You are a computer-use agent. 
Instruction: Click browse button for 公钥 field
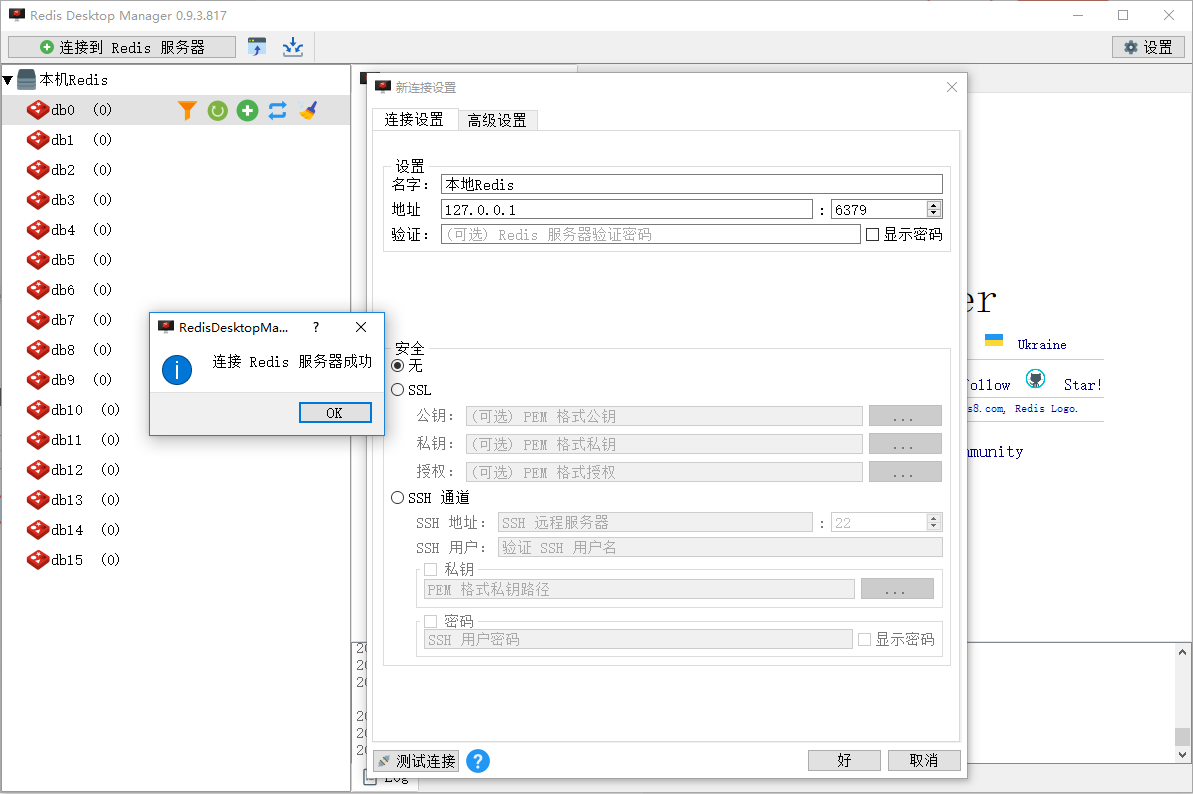(905, 416)
